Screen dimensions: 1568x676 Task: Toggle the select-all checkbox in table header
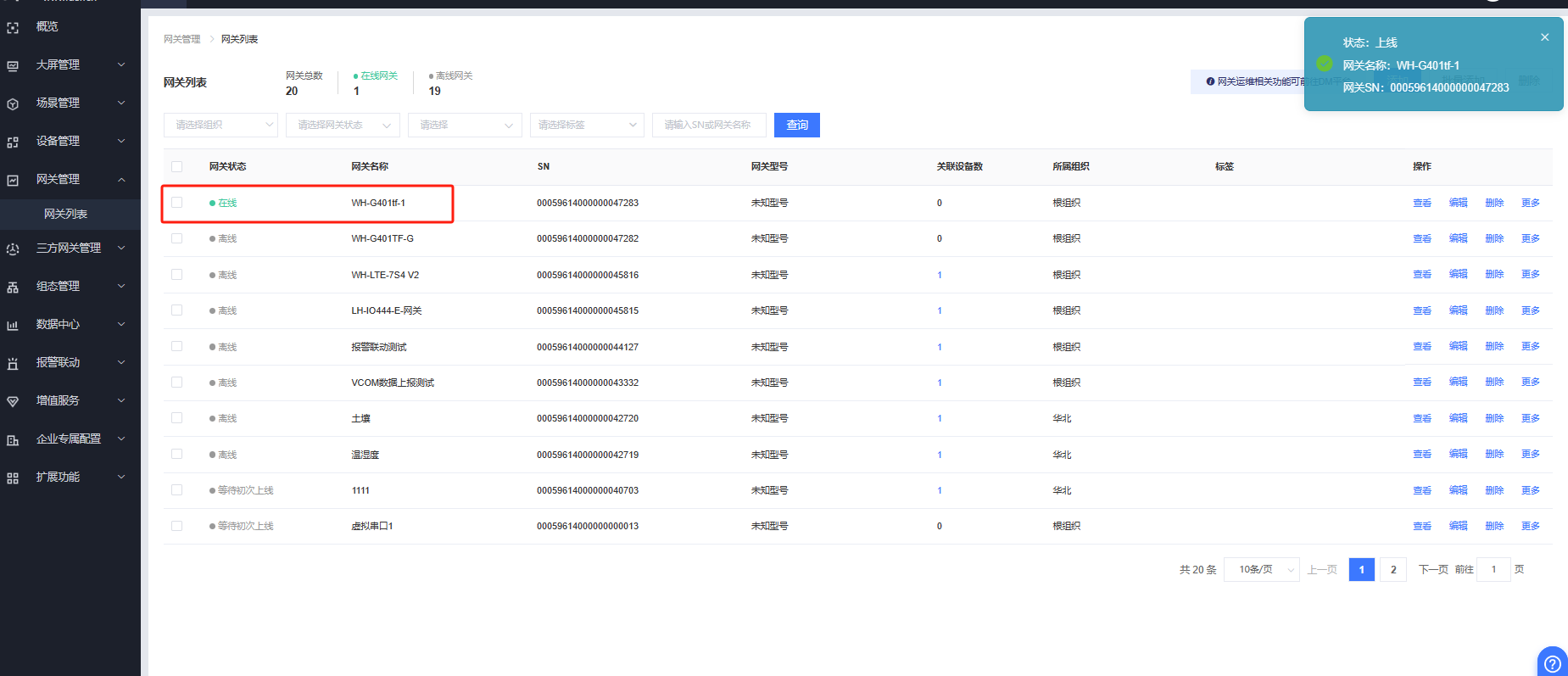pyautogui.click(x=176, y=166)
